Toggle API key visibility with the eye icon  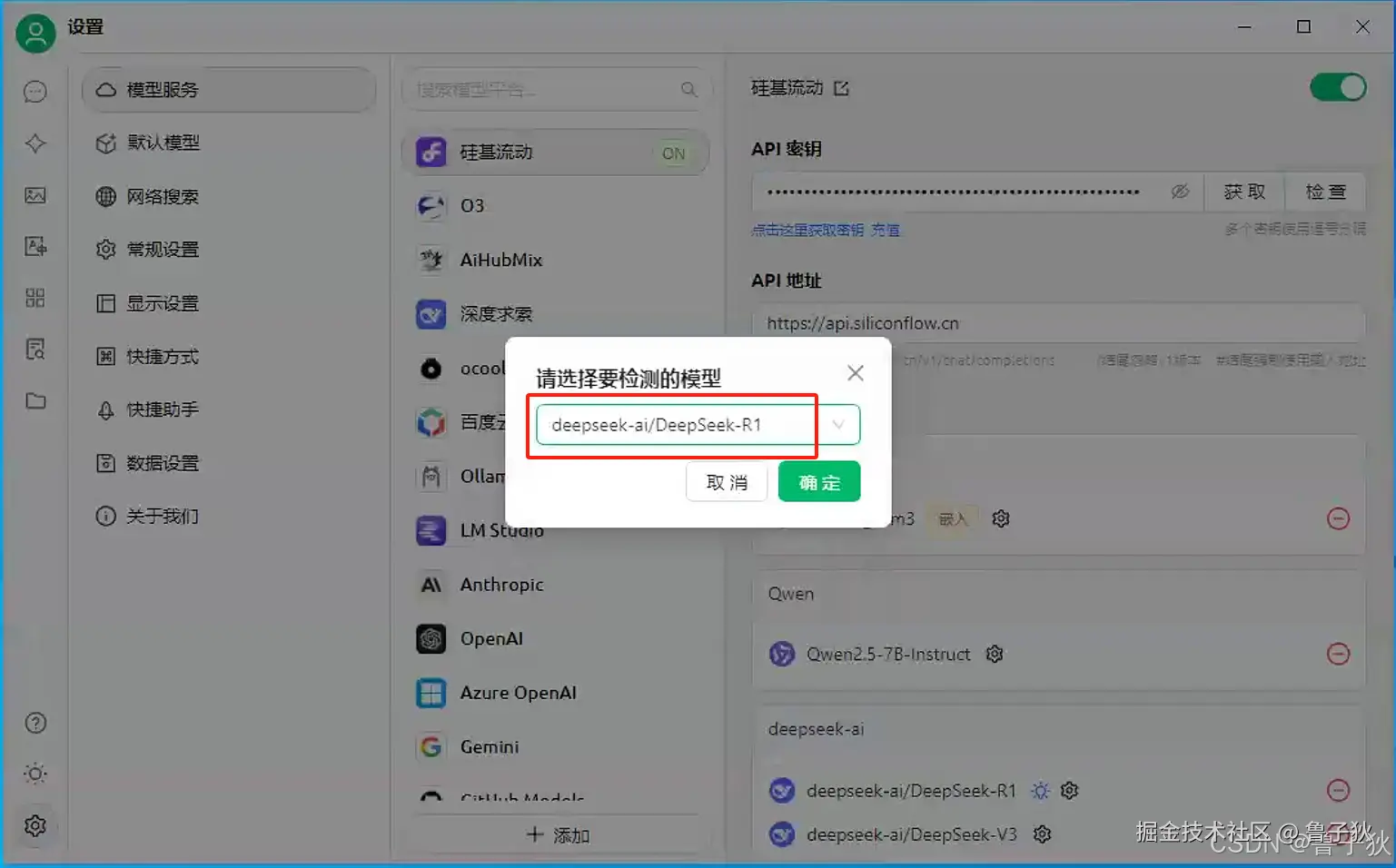point(1180,192)
